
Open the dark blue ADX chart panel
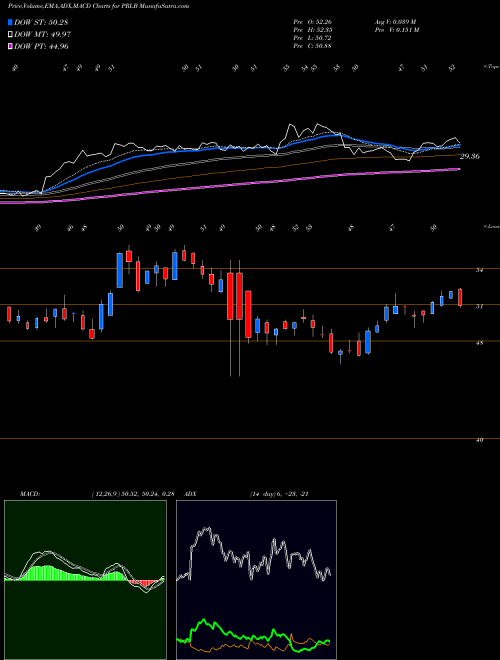tap(256, 580)
